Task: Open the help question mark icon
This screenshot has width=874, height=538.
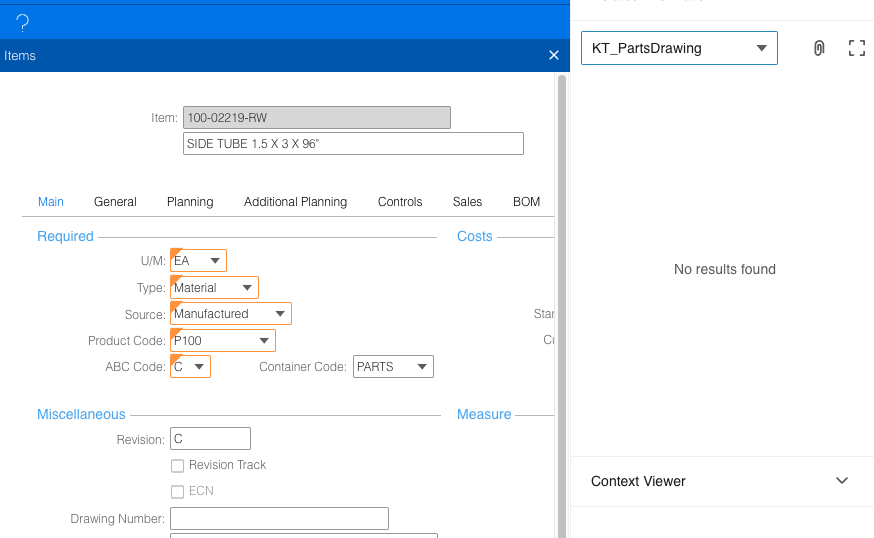Action: (x=22, y=23)
